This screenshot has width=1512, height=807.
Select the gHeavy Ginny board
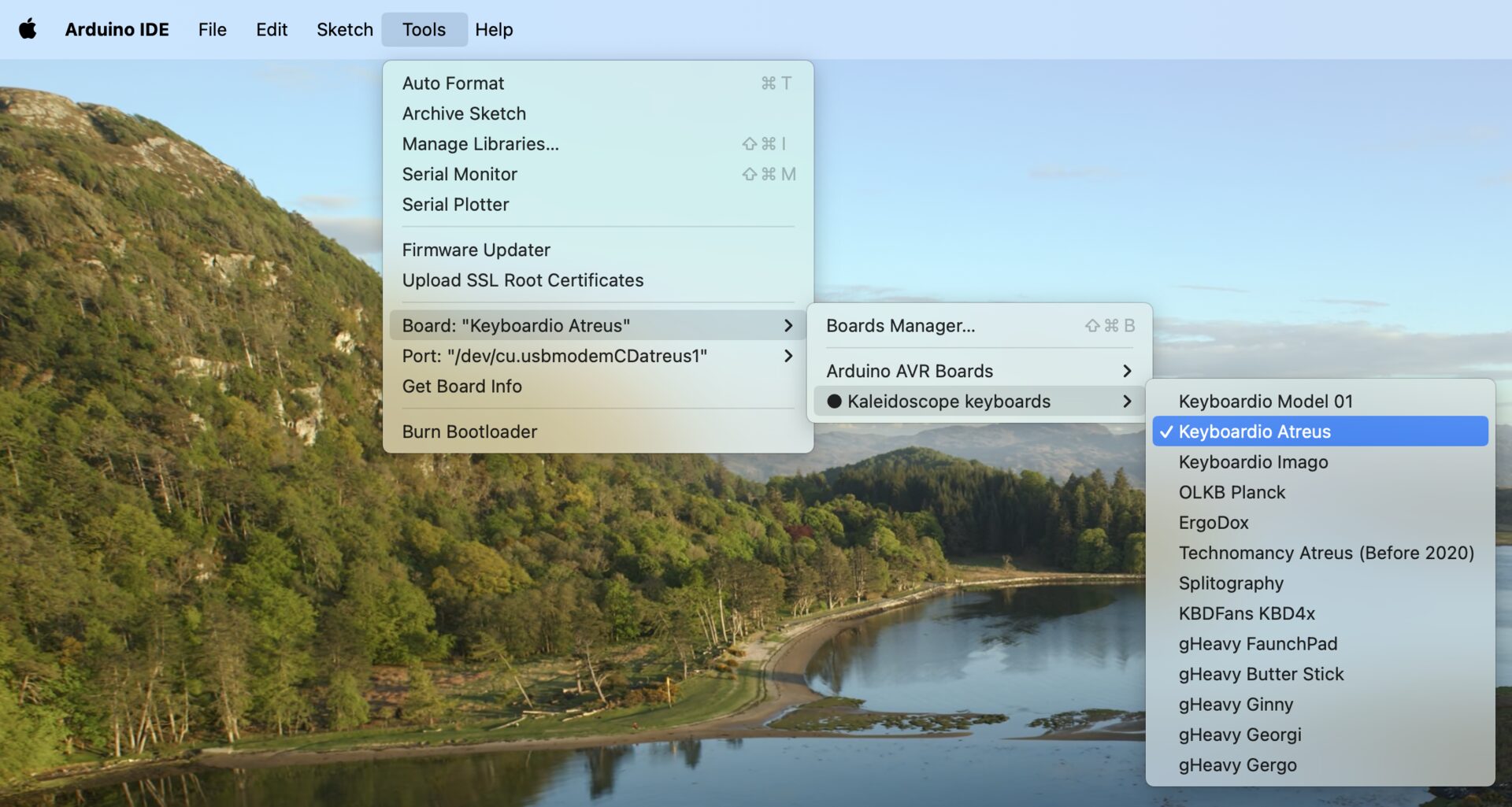click(x=1320, y=705)
